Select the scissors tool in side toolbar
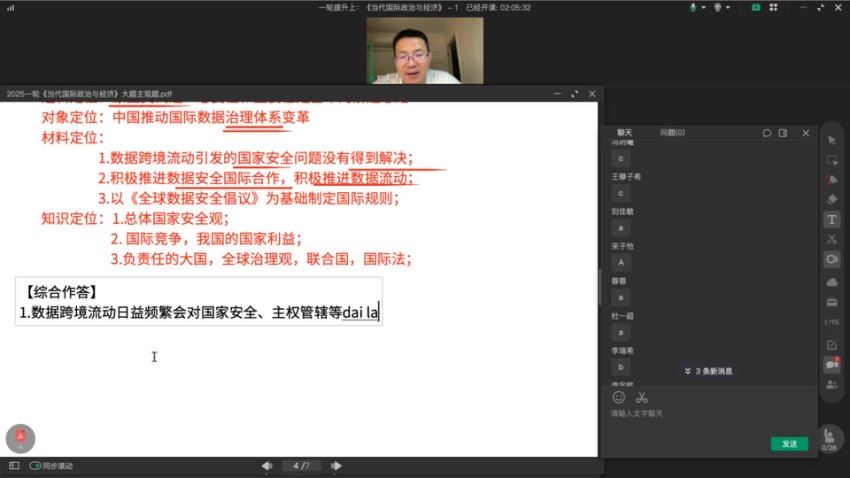Image resolution: width=850 pixels, height=478 pixels. pos(832,239)
